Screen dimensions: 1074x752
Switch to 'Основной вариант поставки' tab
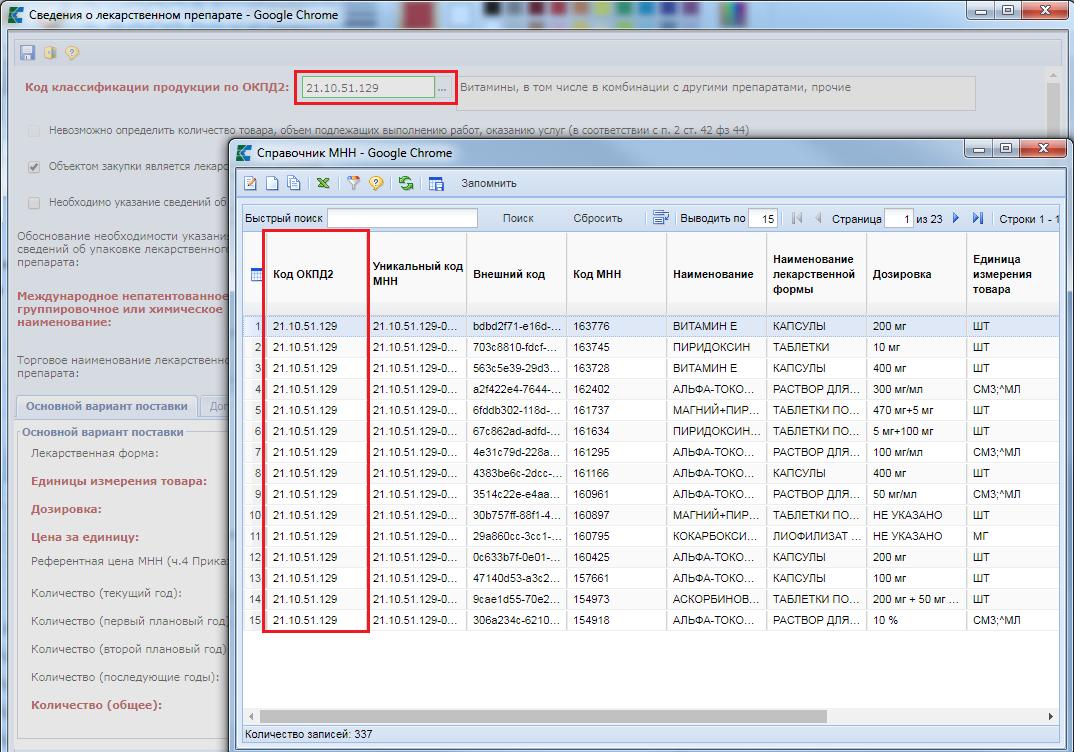click(x=107, y=407)
